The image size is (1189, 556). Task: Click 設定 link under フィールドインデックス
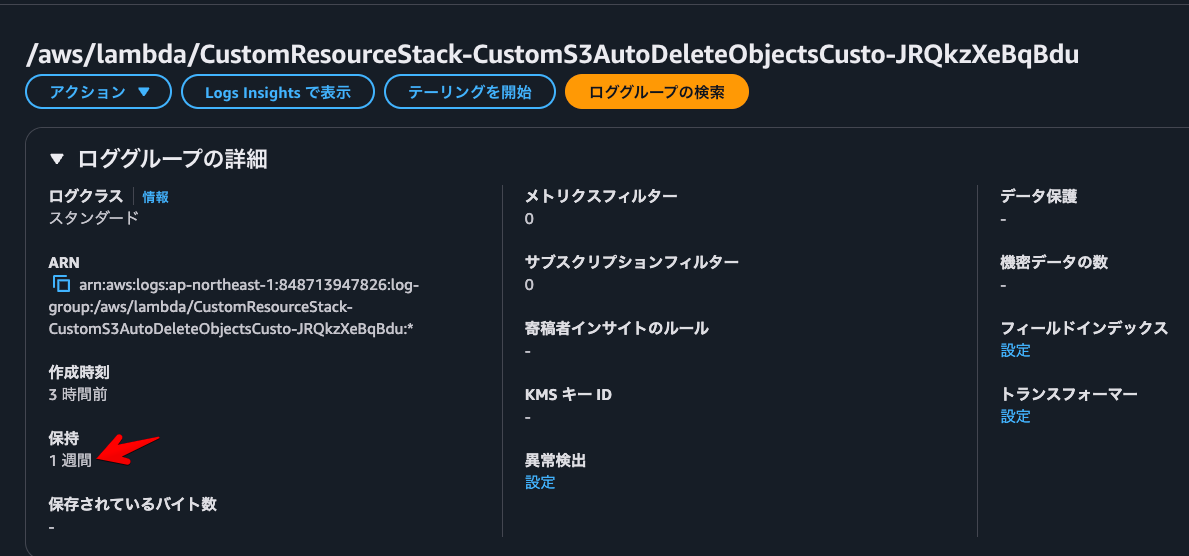coord(1015,350)
